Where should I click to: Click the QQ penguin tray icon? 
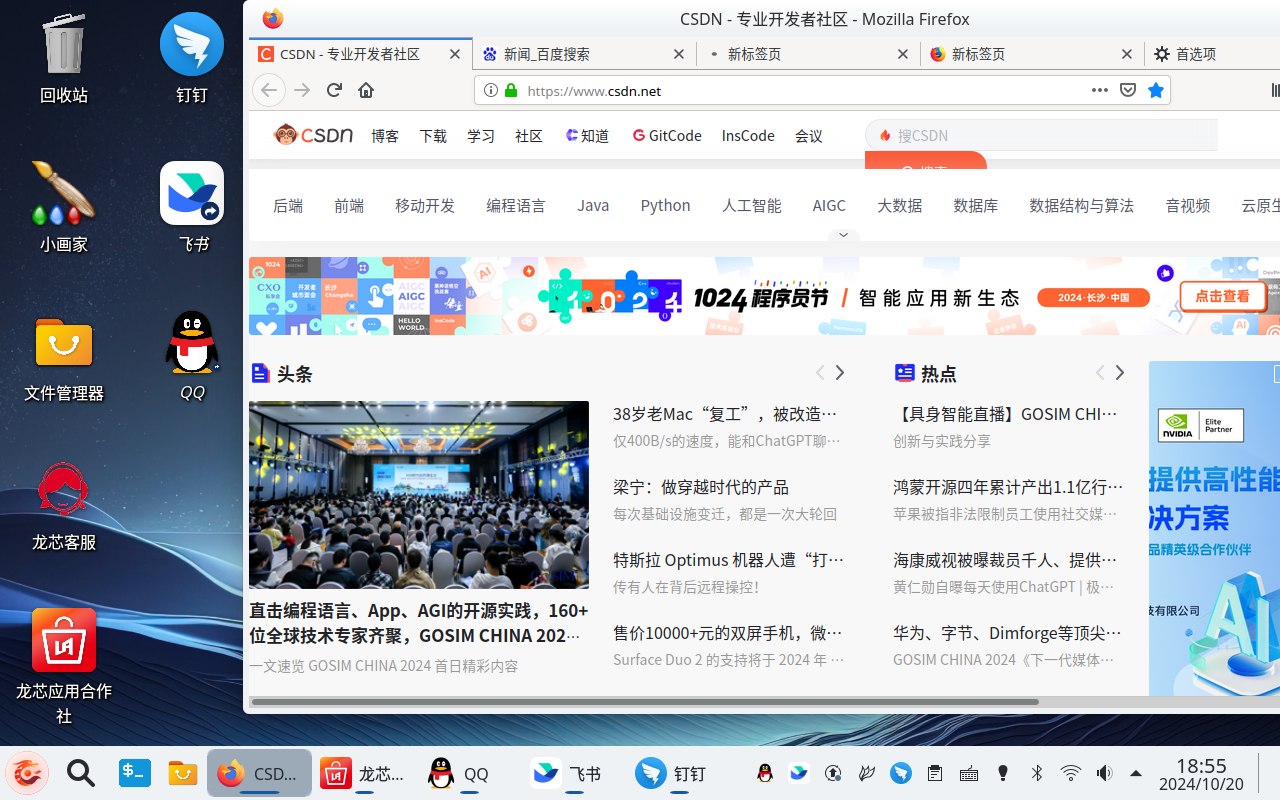[765, 773]
